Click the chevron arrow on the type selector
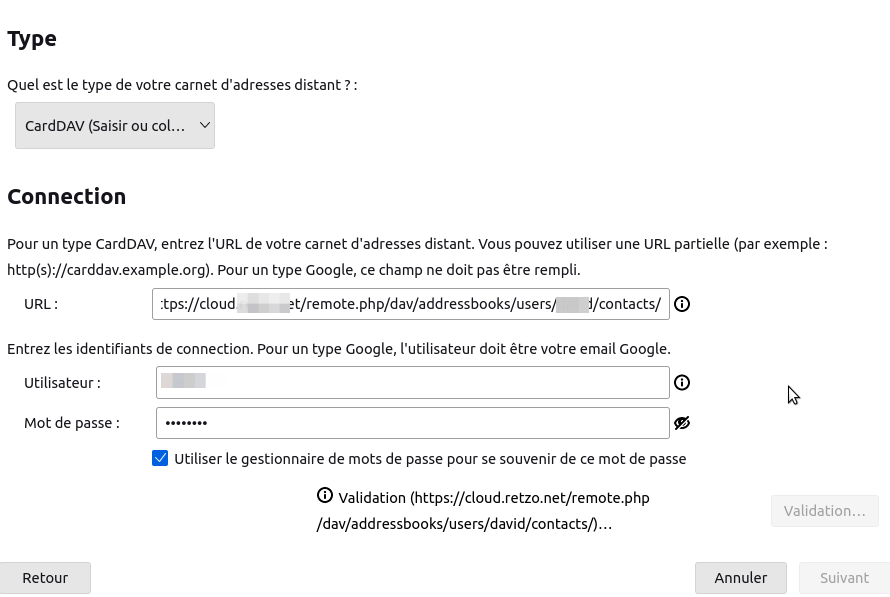 pyautogui.click(x=204, y=126)
